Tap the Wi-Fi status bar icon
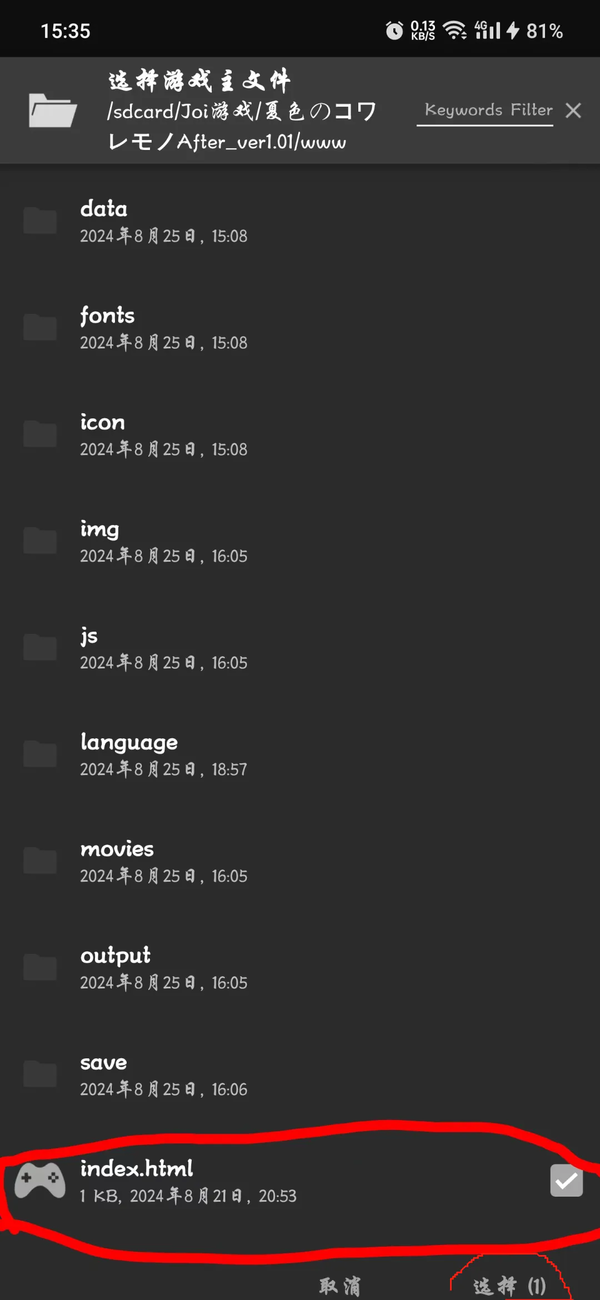600x1300 pixels. pos(456,31)
